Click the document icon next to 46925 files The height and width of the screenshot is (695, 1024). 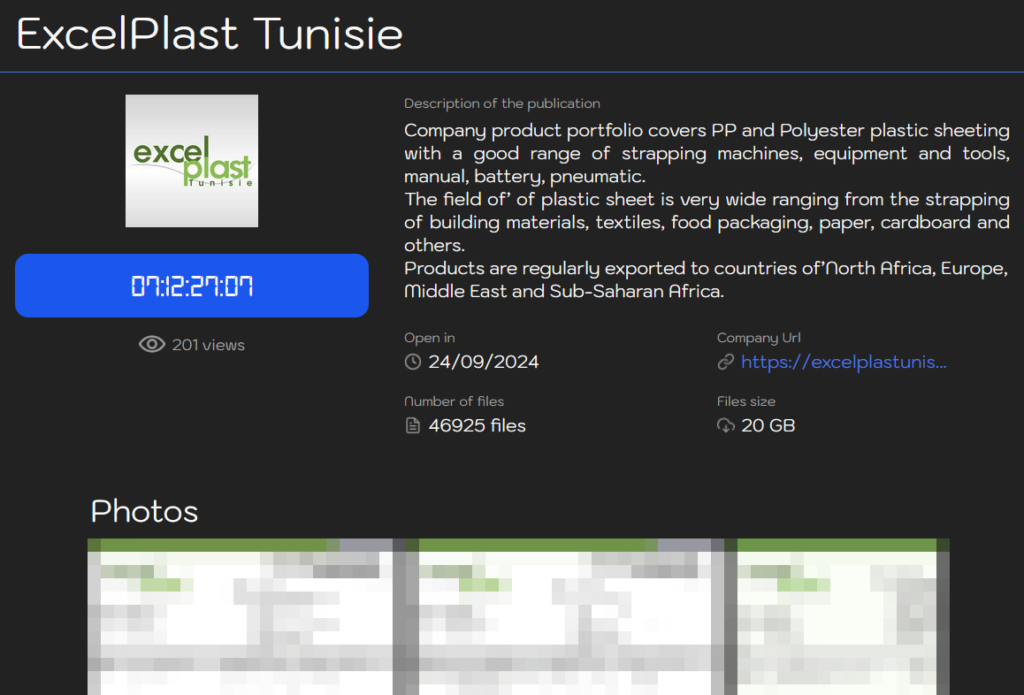pyautogui.click(x=412, y=425)
